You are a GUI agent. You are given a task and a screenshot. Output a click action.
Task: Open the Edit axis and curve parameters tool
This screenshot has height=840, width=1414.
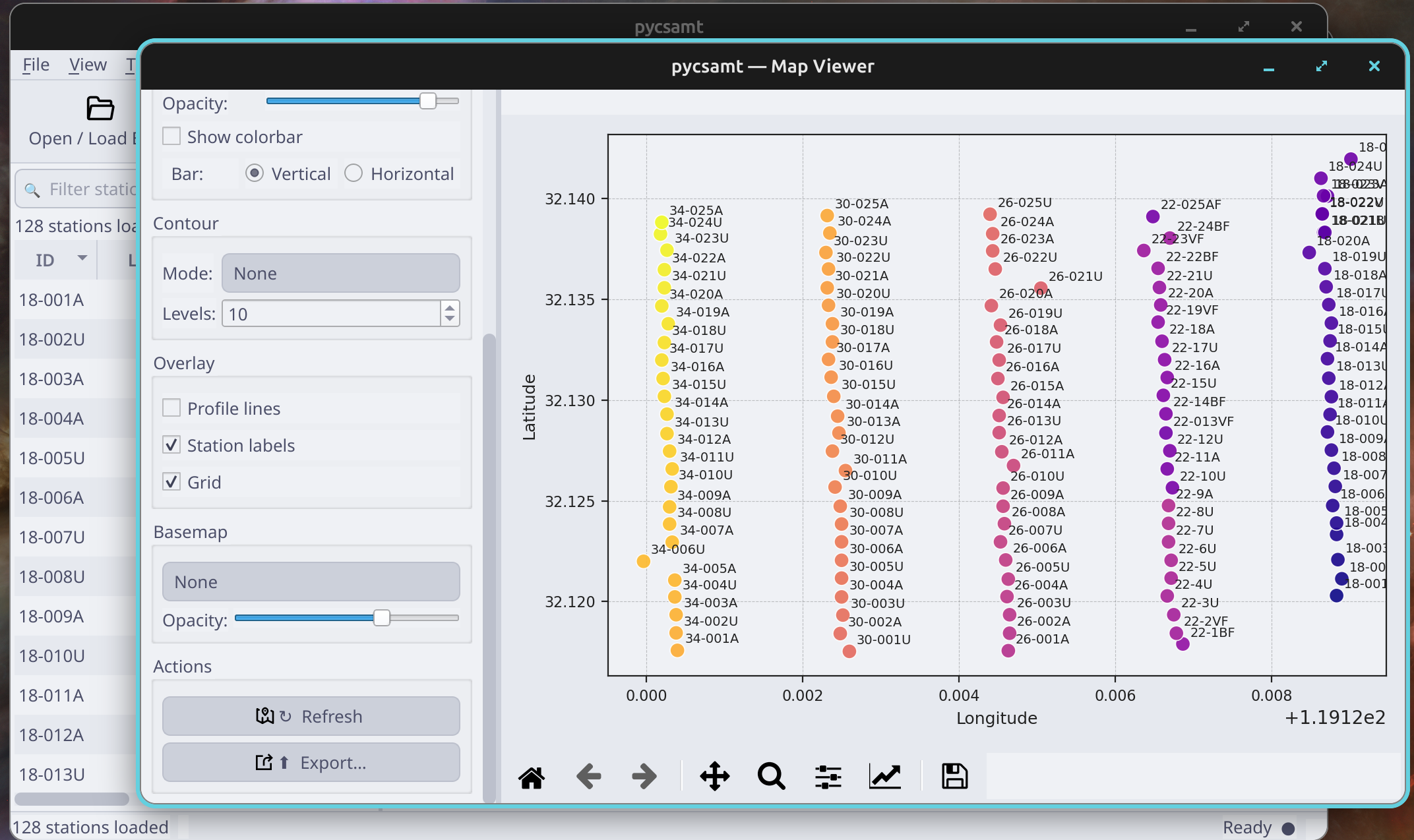(885, 777)
